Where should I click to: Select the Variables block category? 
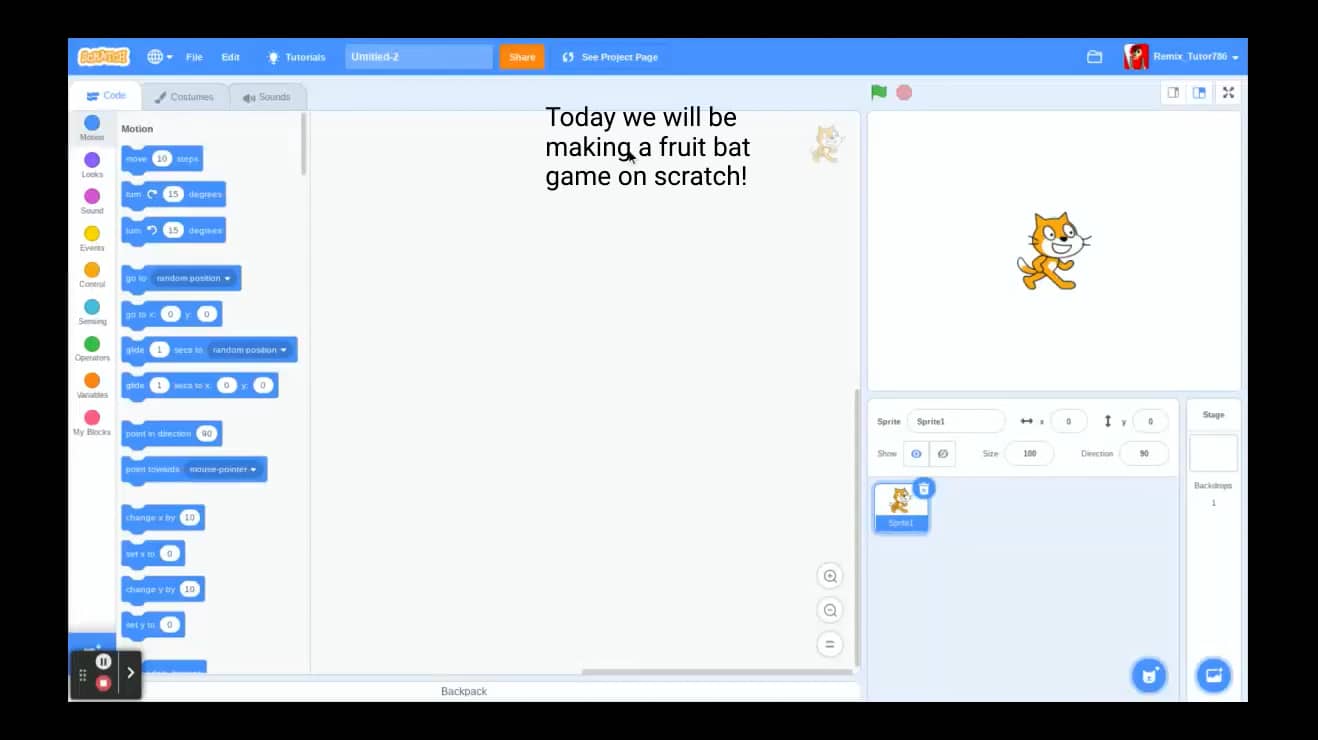(x=92, y=386)
